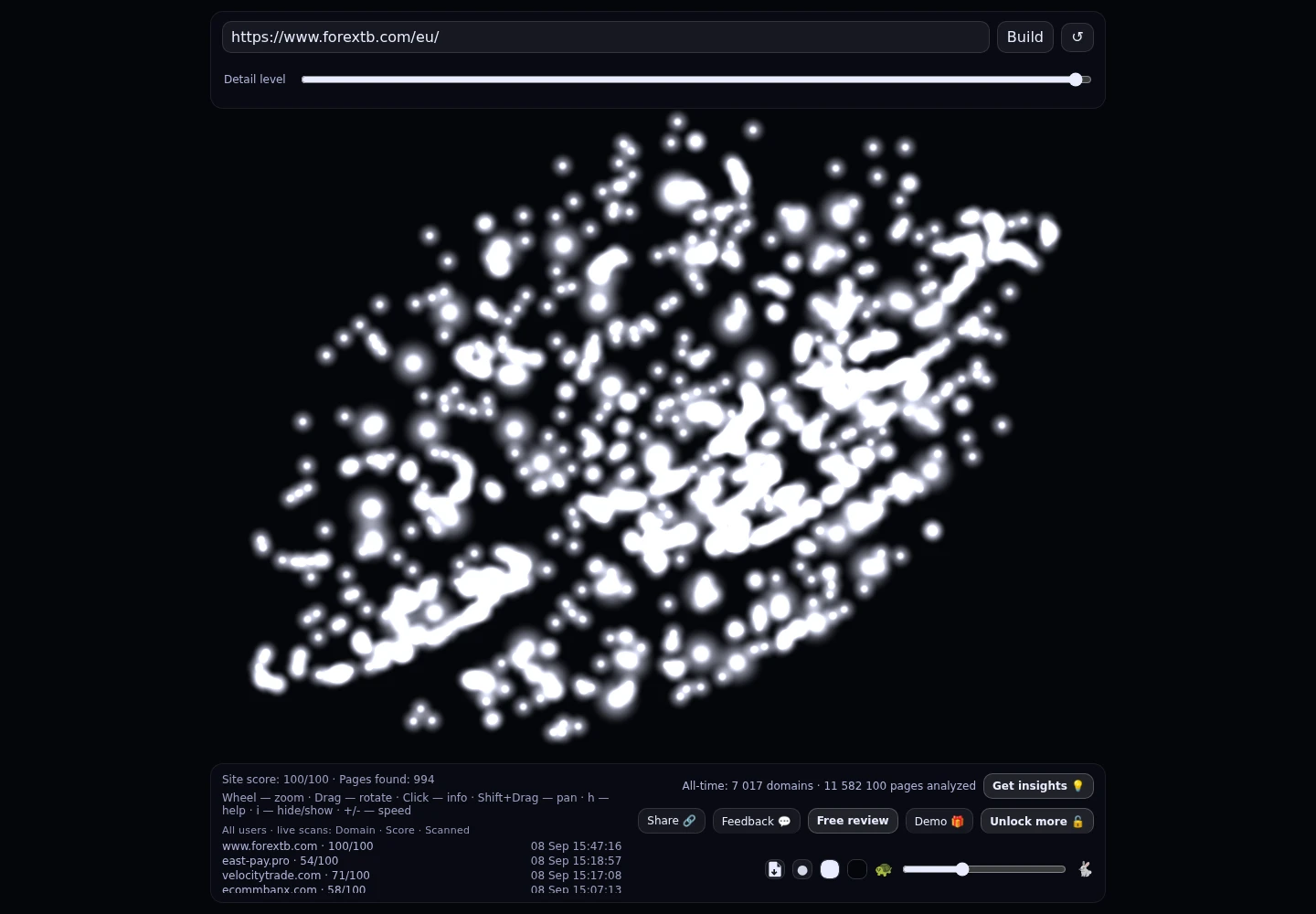This screenshot has height=914, width=1316.
Task: Click the rabbit fast speed icon
Action: click(x=1085, y=869)
